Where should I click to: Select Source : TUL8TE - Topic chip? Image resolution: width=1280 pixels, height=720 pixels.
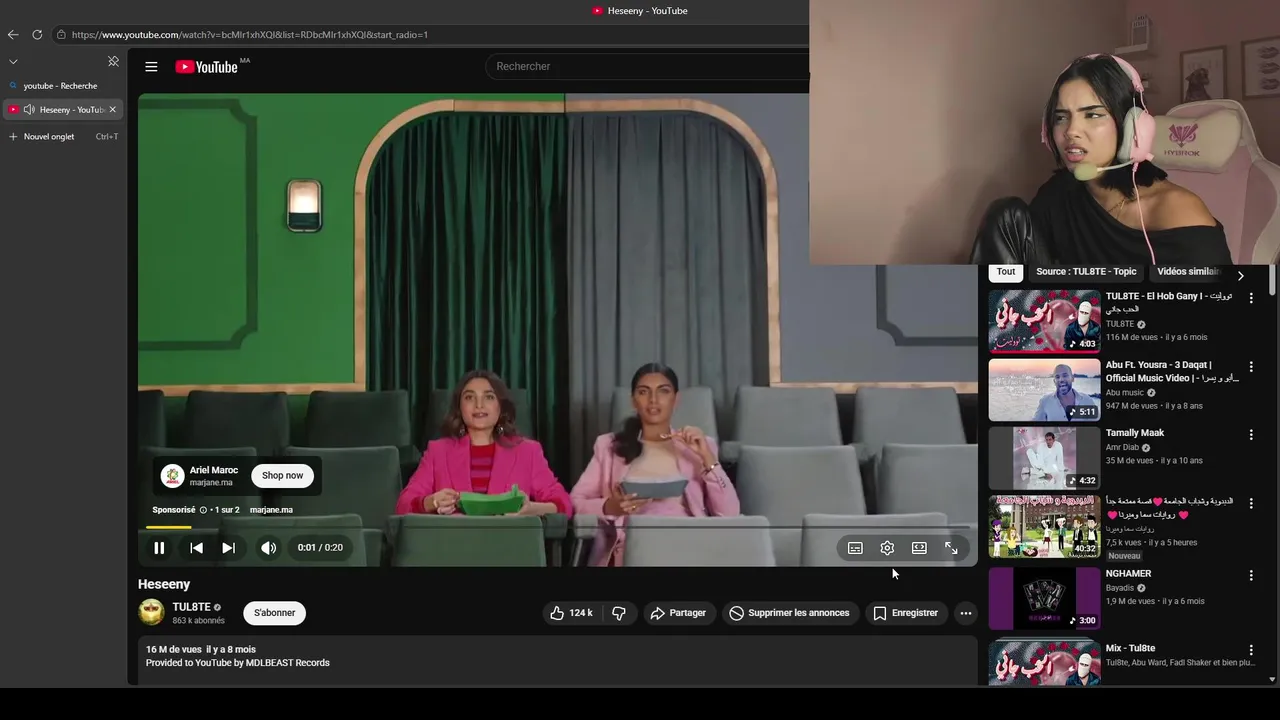click(1086, 272)
